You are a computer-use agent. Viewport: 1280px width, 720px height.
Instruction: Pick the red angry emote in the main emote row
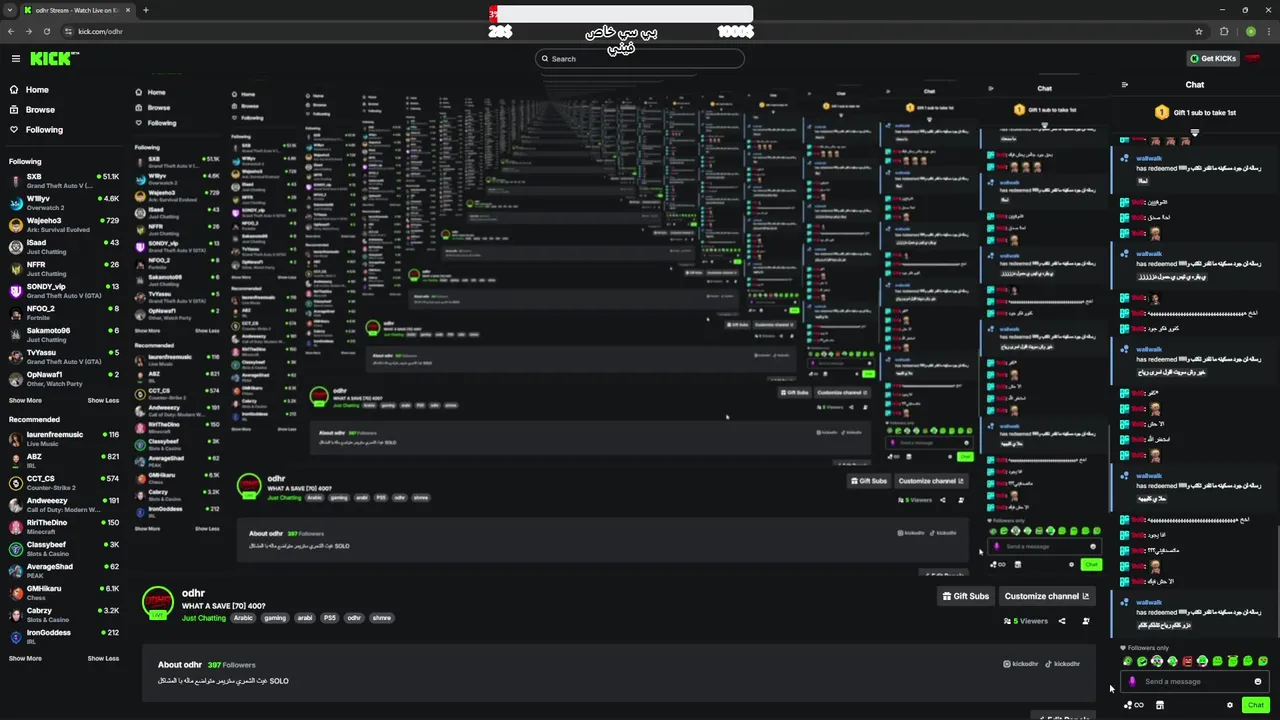pyautogui.click(x=1187, y=661)
